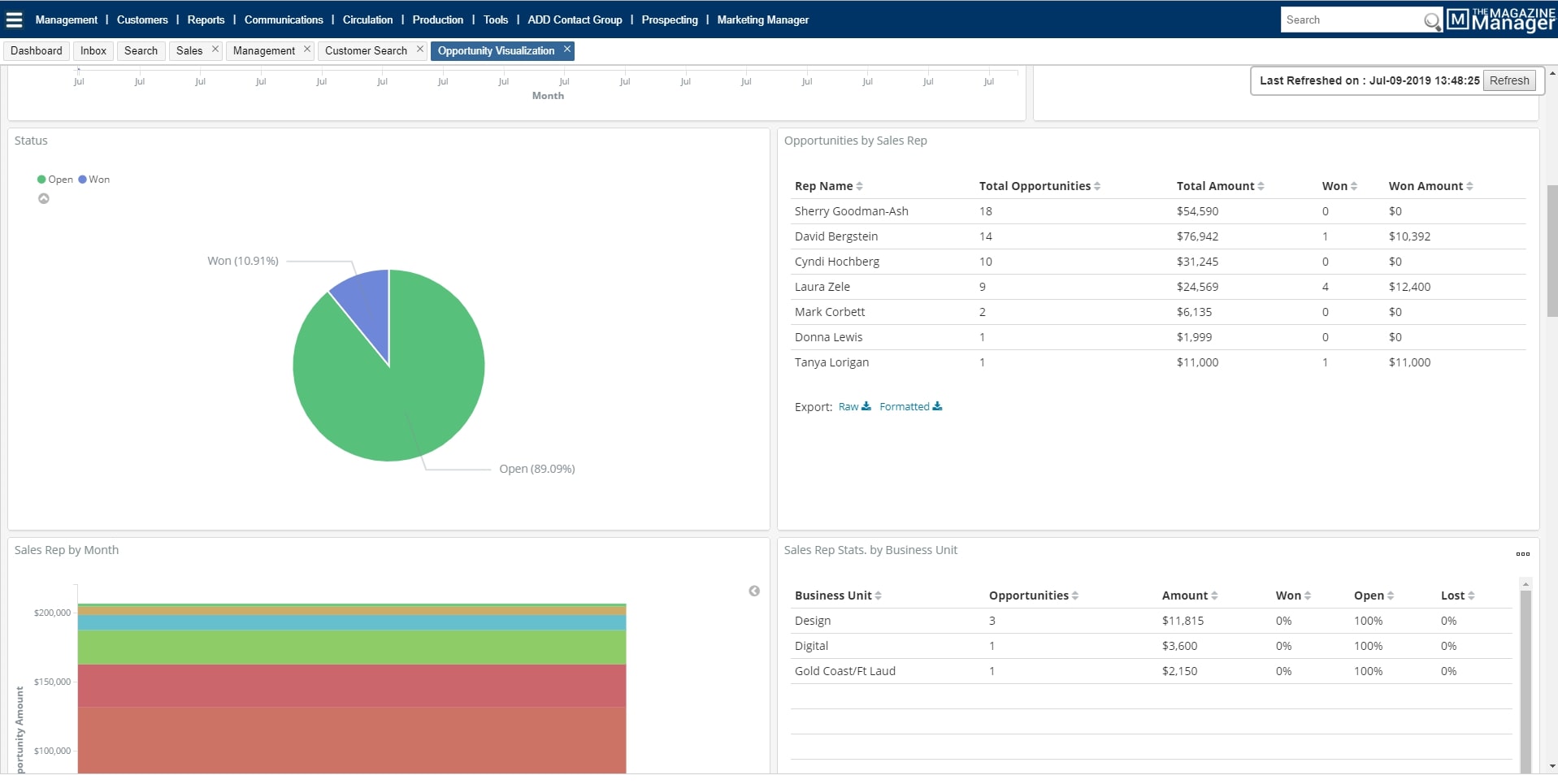Collapse the Status chart legend
Image resolution: width=1558 pixels, height=784 pixels.
[x=44, y=198]
